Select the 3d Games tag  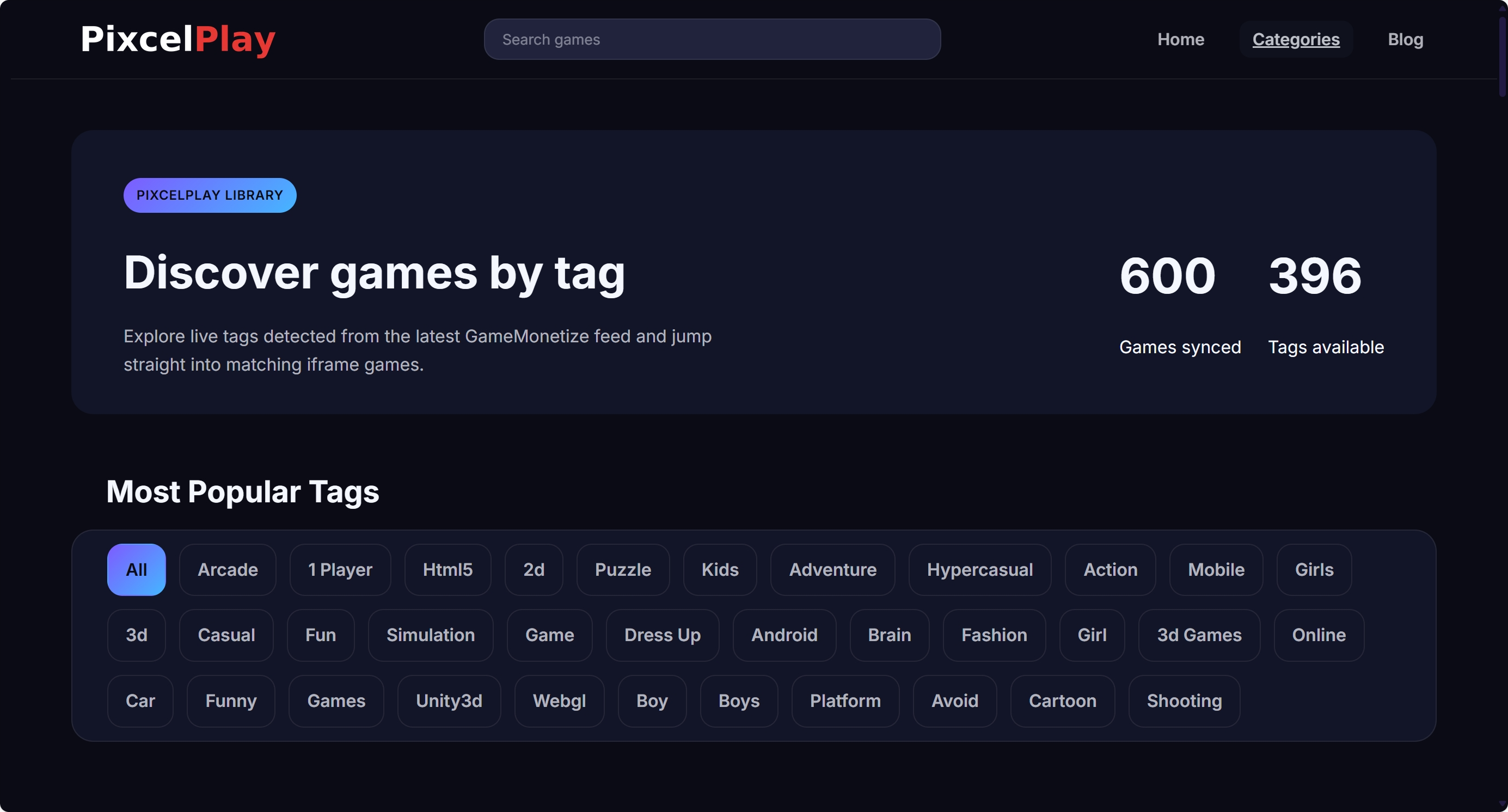point(1199,635)
